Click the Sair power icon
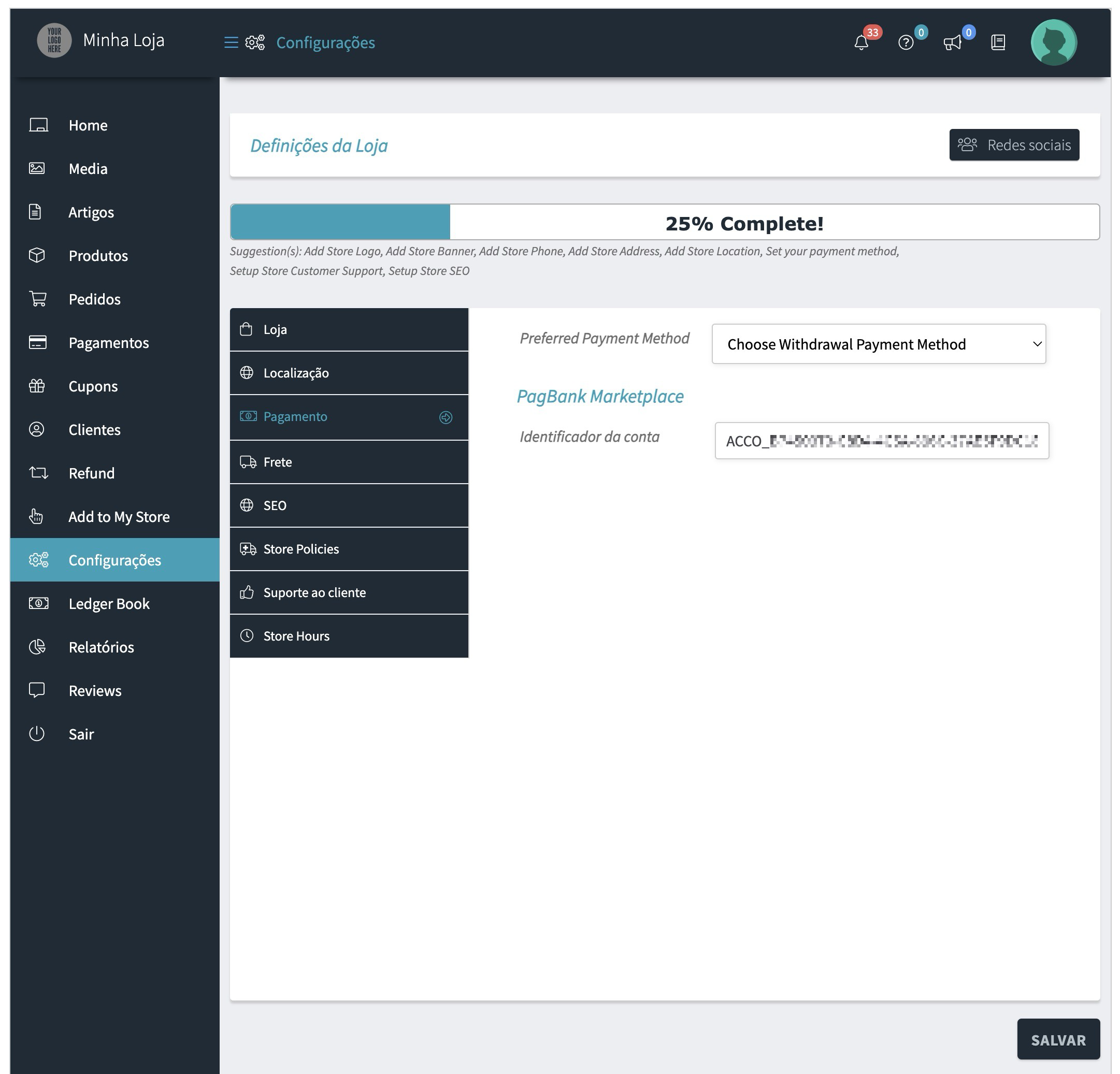Image resolution: width=1120 pixels, height=1074 pixels. [x=37, y=733]
